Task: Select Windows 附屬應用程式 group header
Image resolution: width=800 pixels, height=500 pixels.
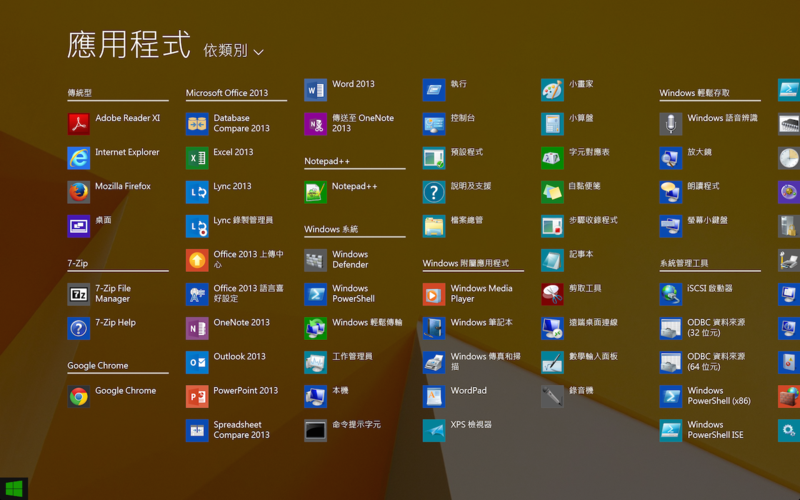Action: [x=465, y=263]
